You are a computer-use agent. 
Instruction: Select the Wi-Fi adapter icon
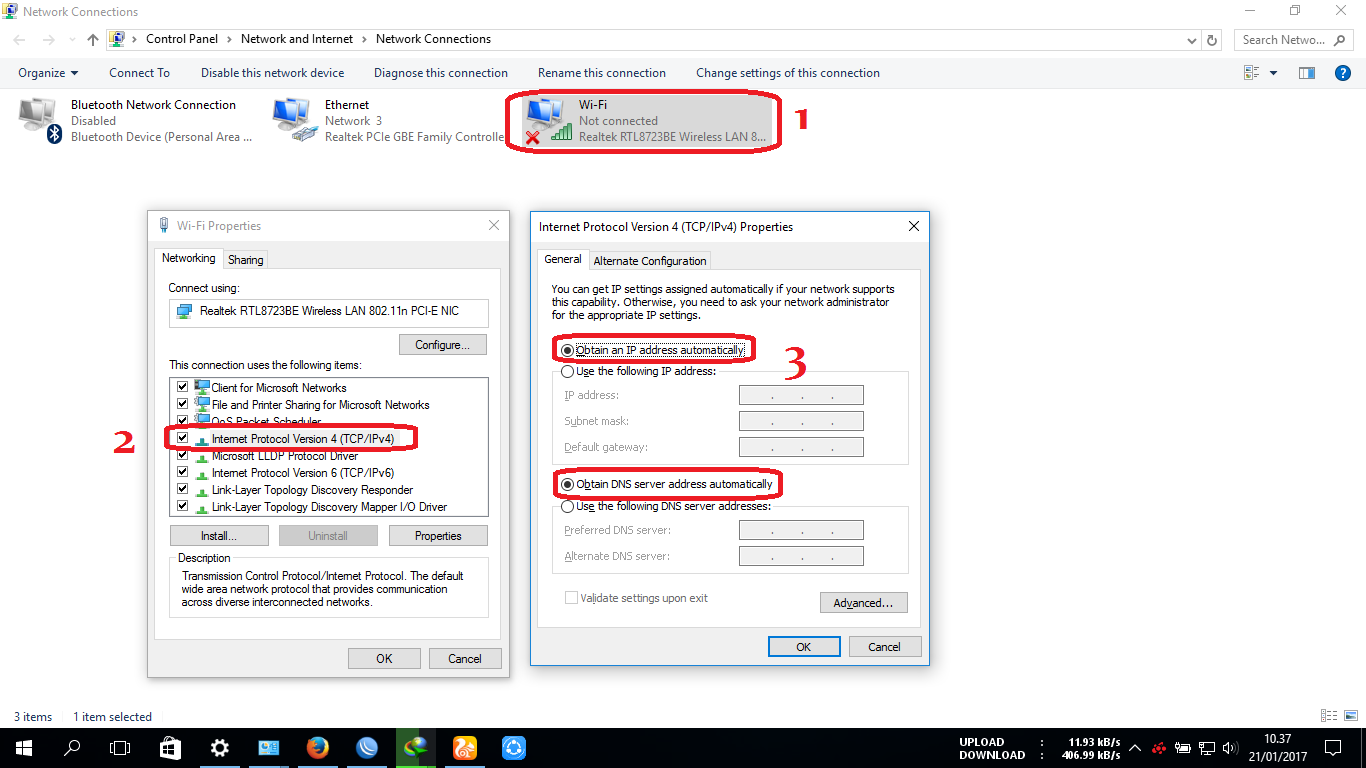pyautogui.click(x=548, y=120)
